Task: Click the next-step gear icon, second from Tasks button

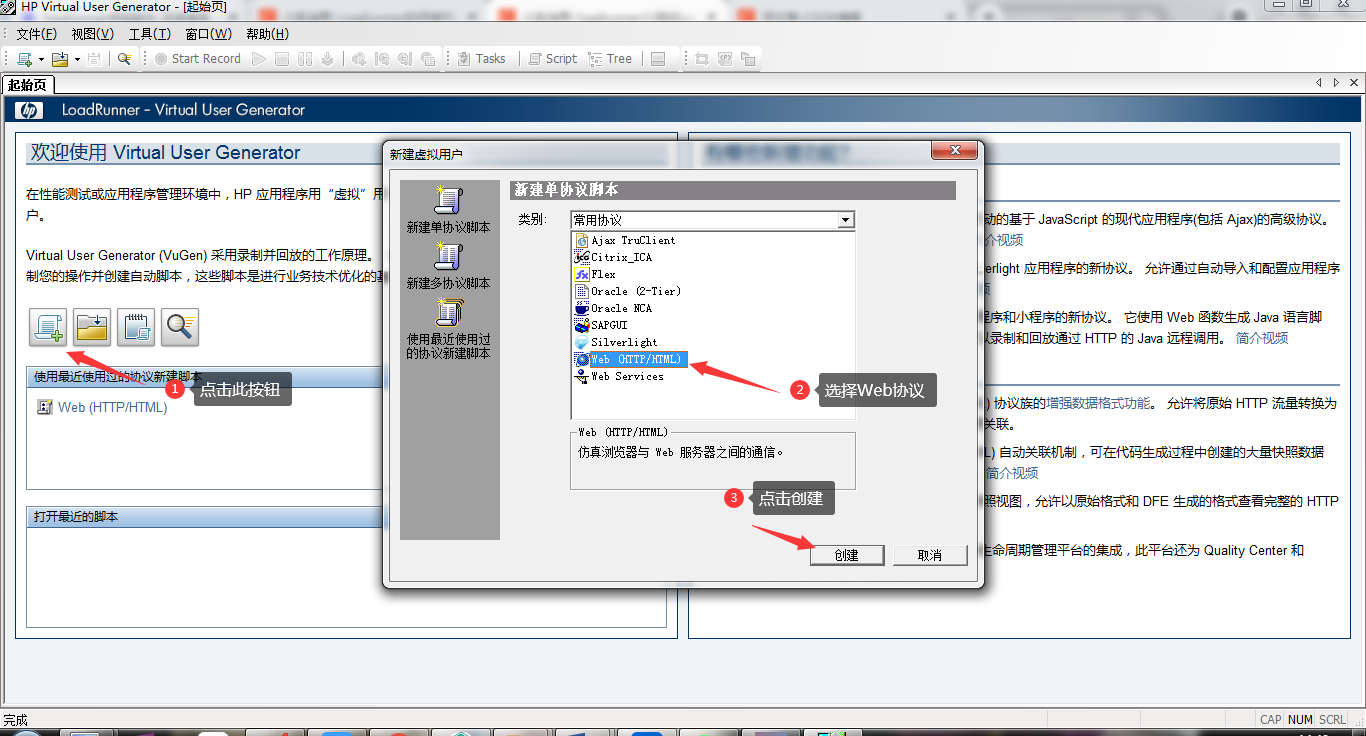Action: [405, 59]
